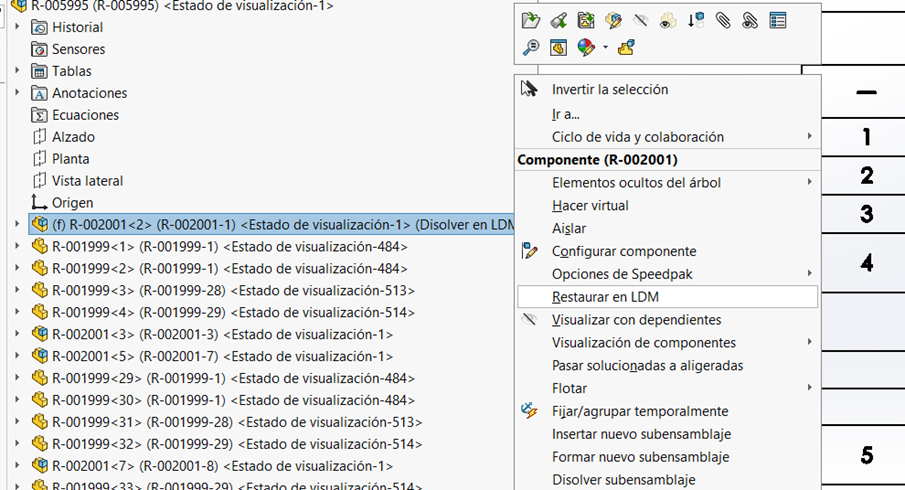Select R-001999<32> (R-001999-29) tree row
The height and width of the screenshot is (490, 905).
[227, 444]
